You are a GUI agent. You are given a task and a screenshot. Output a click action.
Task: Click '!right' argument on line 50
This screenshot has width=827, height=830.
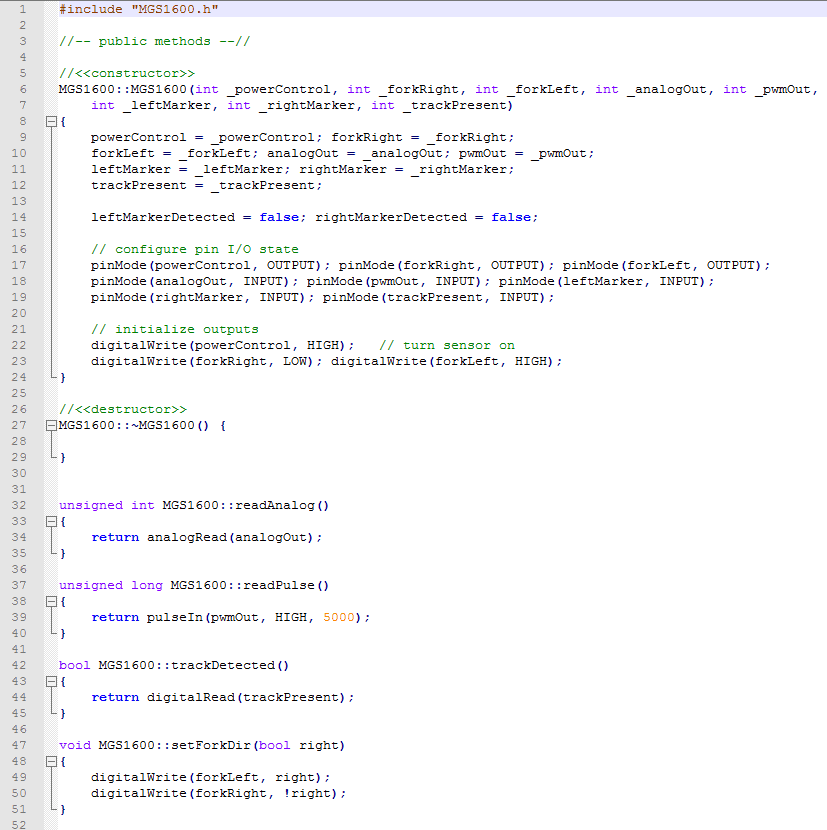coord(307,793)
